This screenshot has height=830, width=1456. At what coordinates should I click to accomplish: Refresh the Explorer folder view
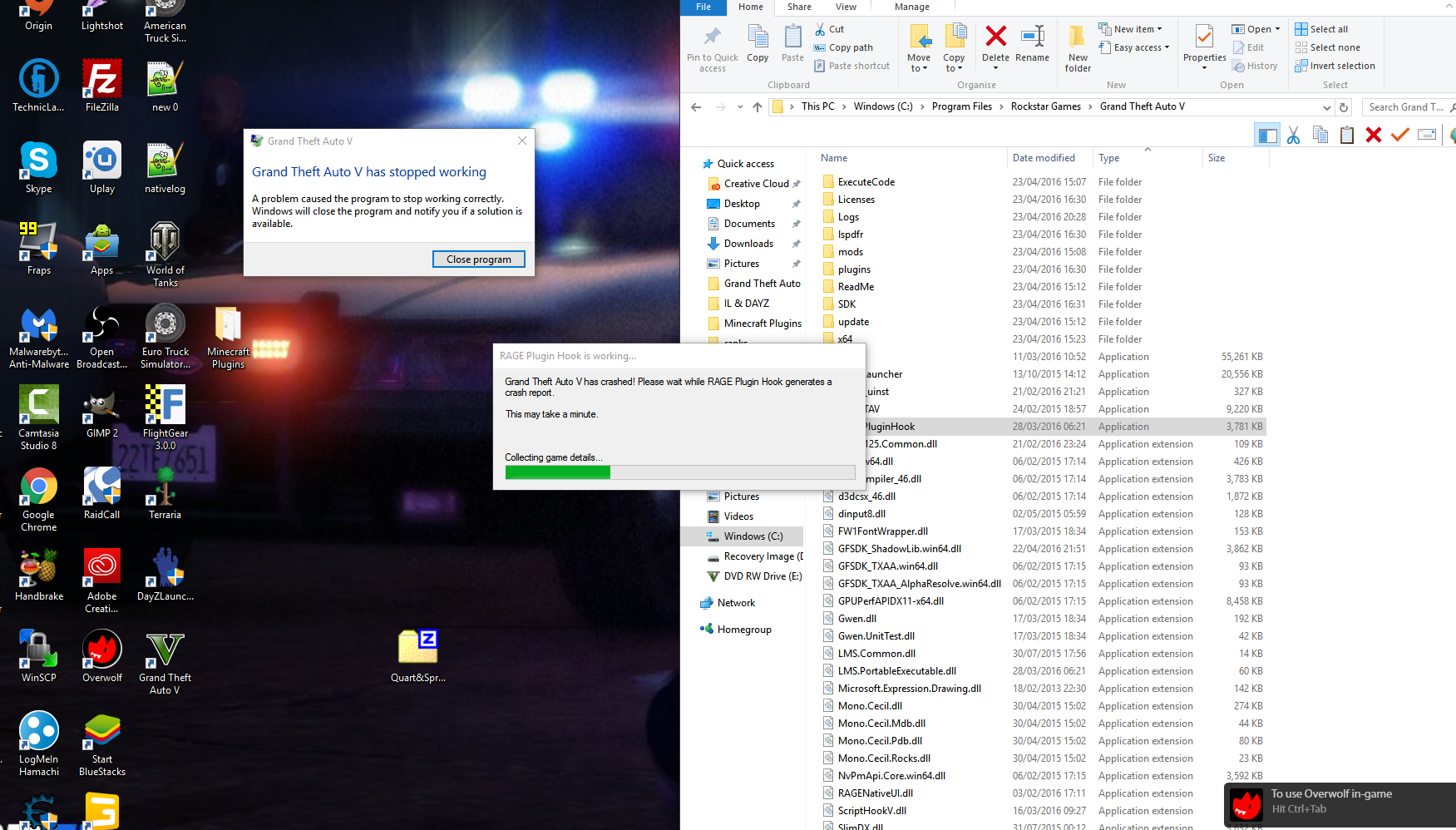tap(1343, 107)
